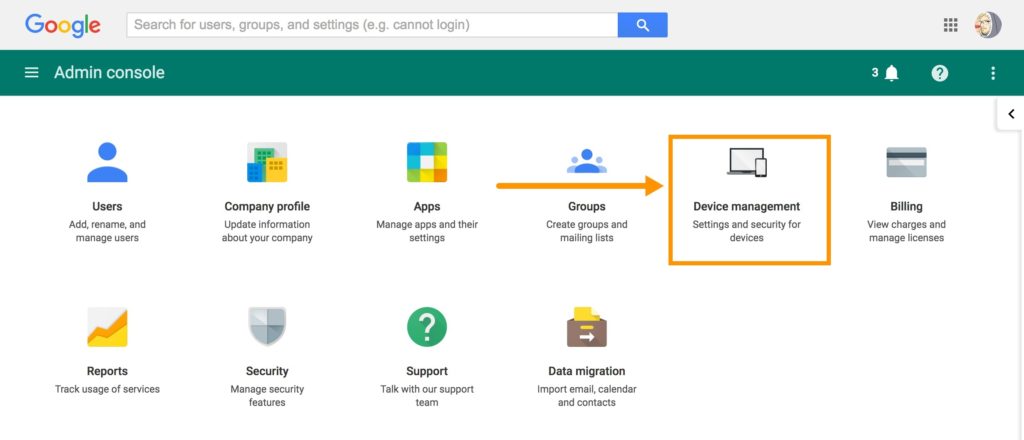Image resolution: width=1024 pixels, height=440 pixels.
Task: Focus the search users and settings field
Action: coord(372,25)
